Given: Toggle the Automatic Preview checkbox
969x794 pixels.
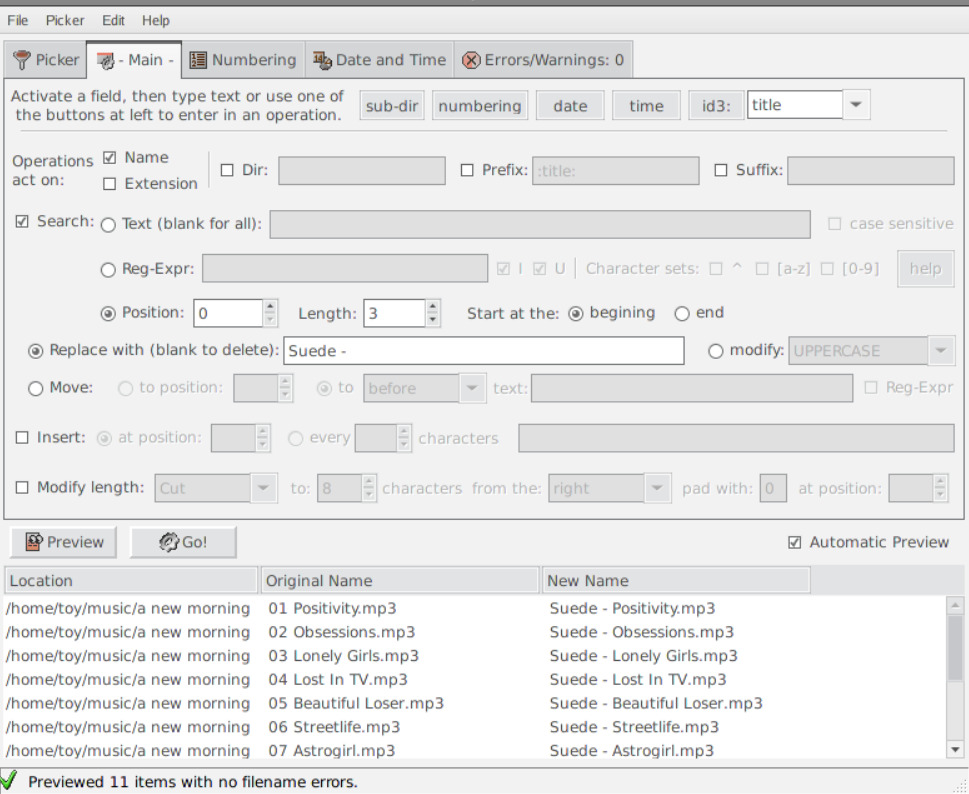Looking at the screenshot, I should 795,543.
